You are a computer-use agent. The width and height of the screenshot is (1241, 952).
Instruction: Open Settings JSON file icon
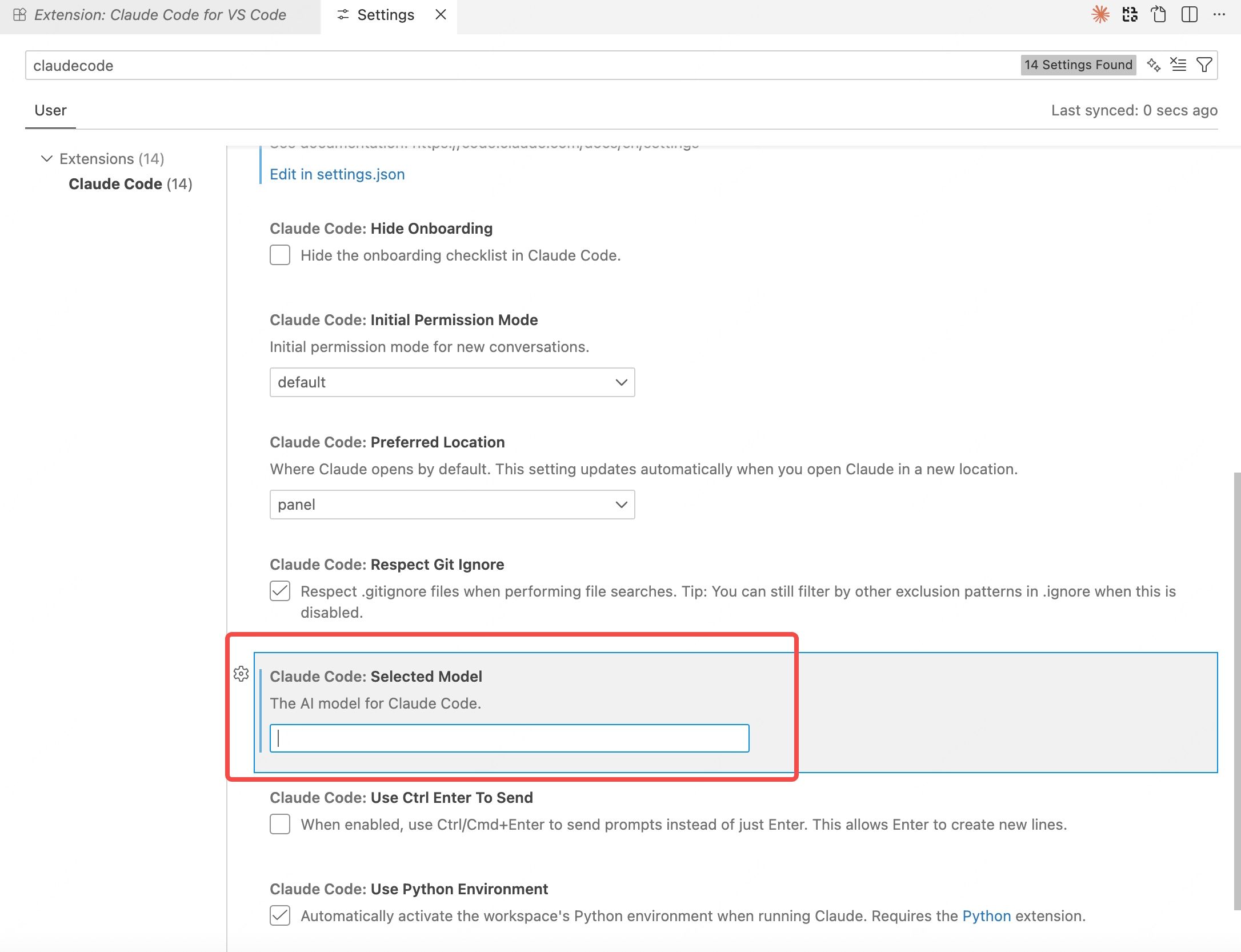coord(1159,14)
